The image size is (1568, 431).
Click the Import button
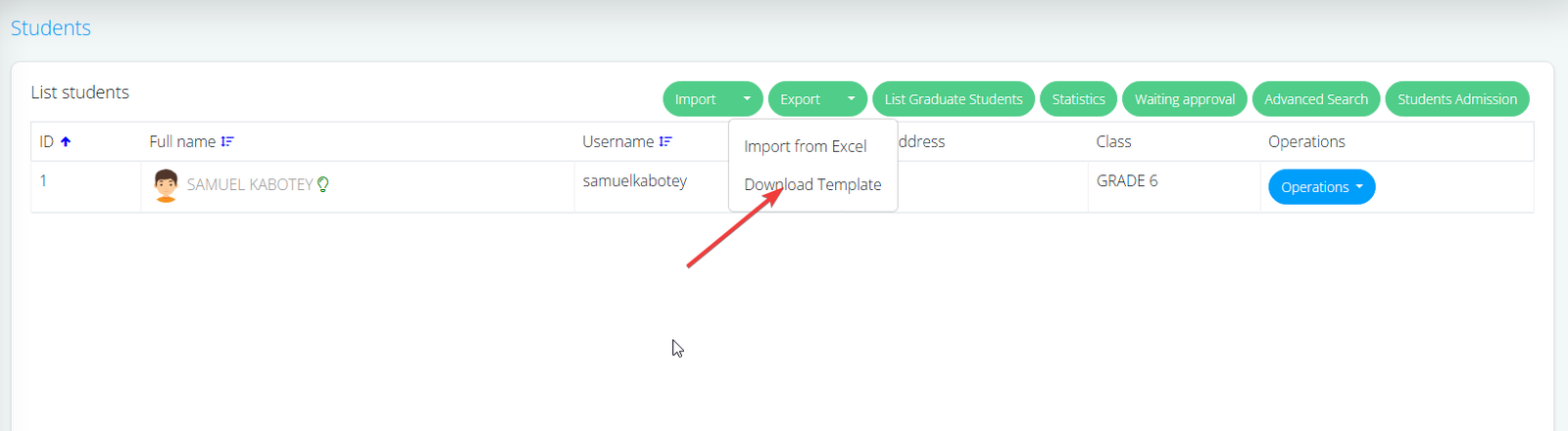[696, 99]
